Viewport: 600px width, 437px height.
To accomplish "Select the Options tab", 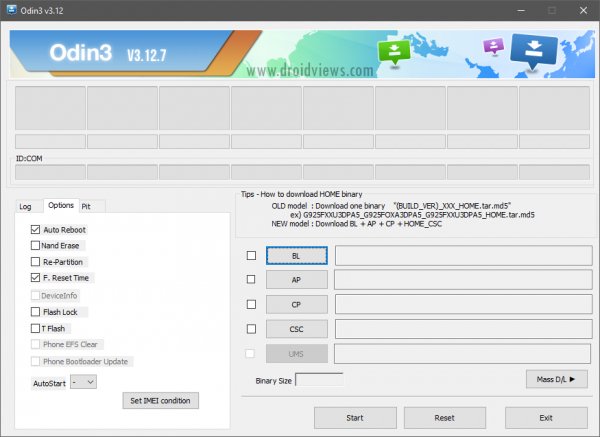I will (61, 205).
